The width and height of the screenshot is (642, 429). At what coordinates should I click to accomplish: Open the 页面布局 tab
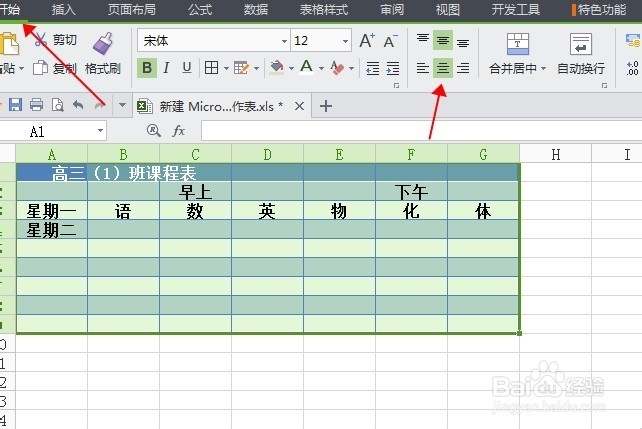click(131, 9)
